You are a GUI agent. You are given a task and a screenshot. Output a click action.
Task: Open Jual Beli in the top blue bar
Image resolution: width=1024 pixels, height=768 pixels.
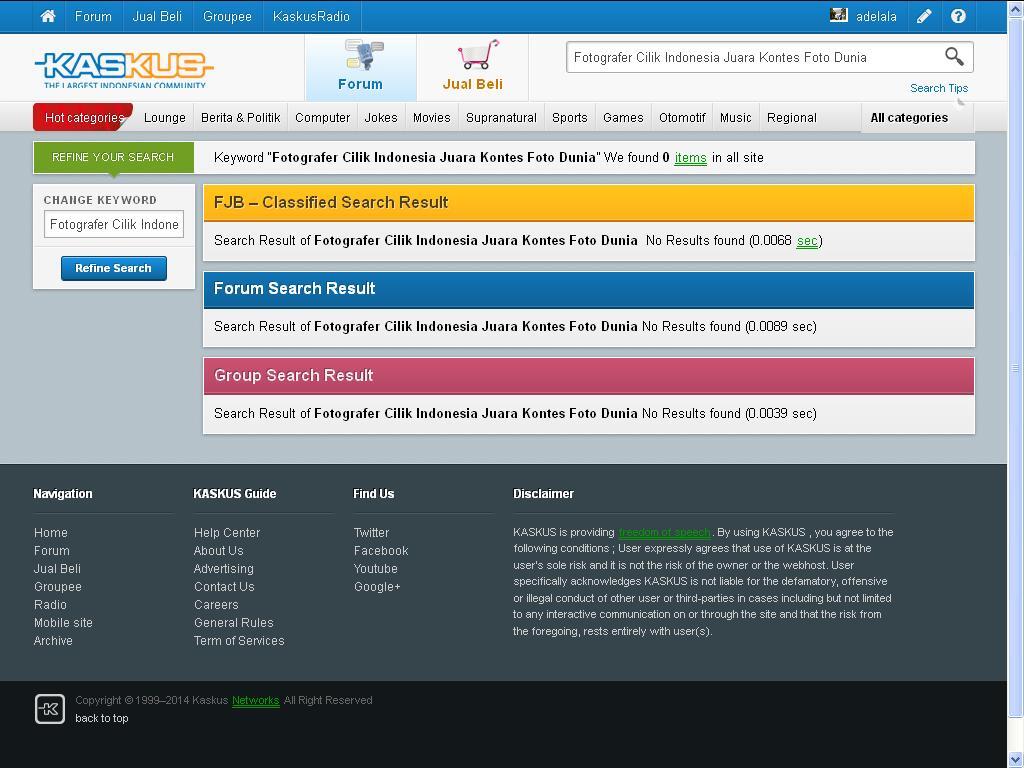pyautogui.click(x=157, y=16)
